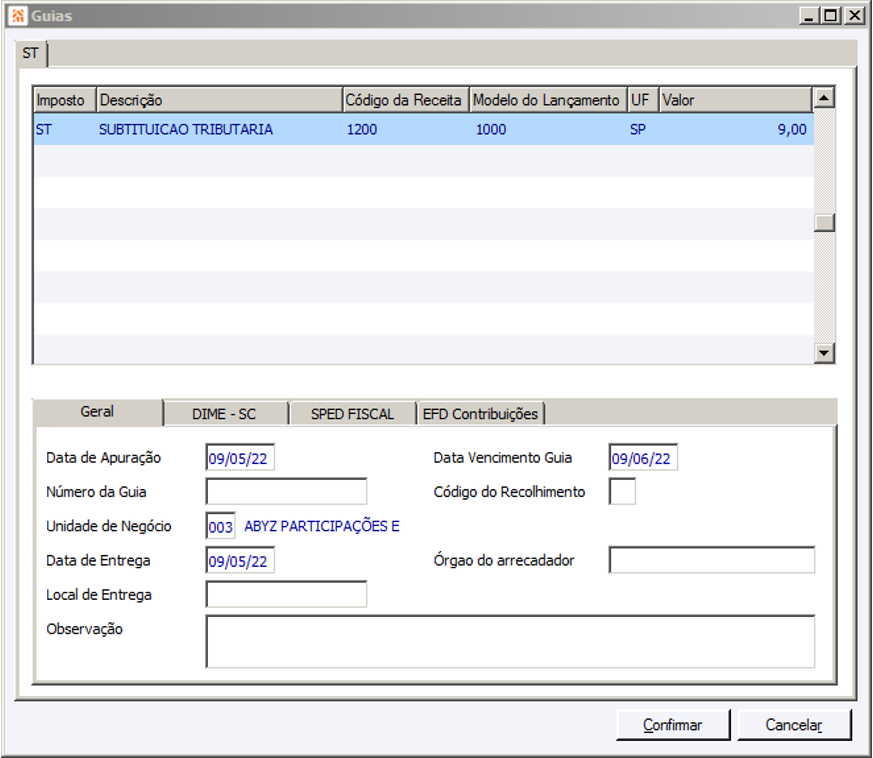The height and width of the screenshot is (758, 873).
Task: Maximize the Guias window
Action: tap(830, 16)
